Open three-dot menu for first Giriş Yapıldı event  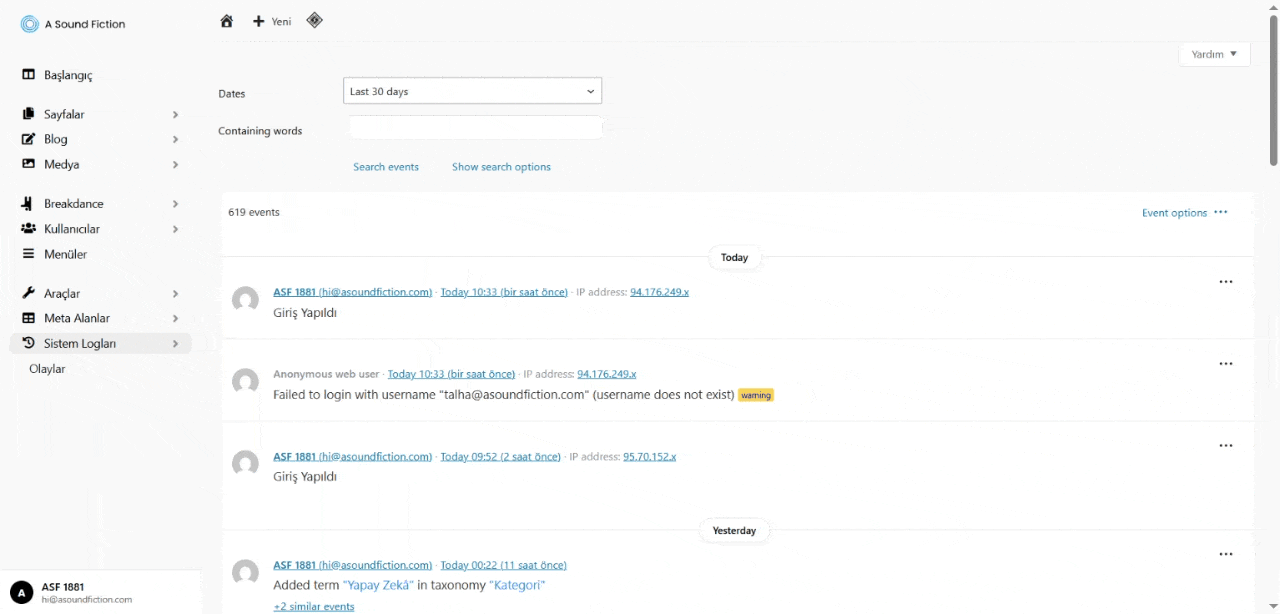(1225, 283)
